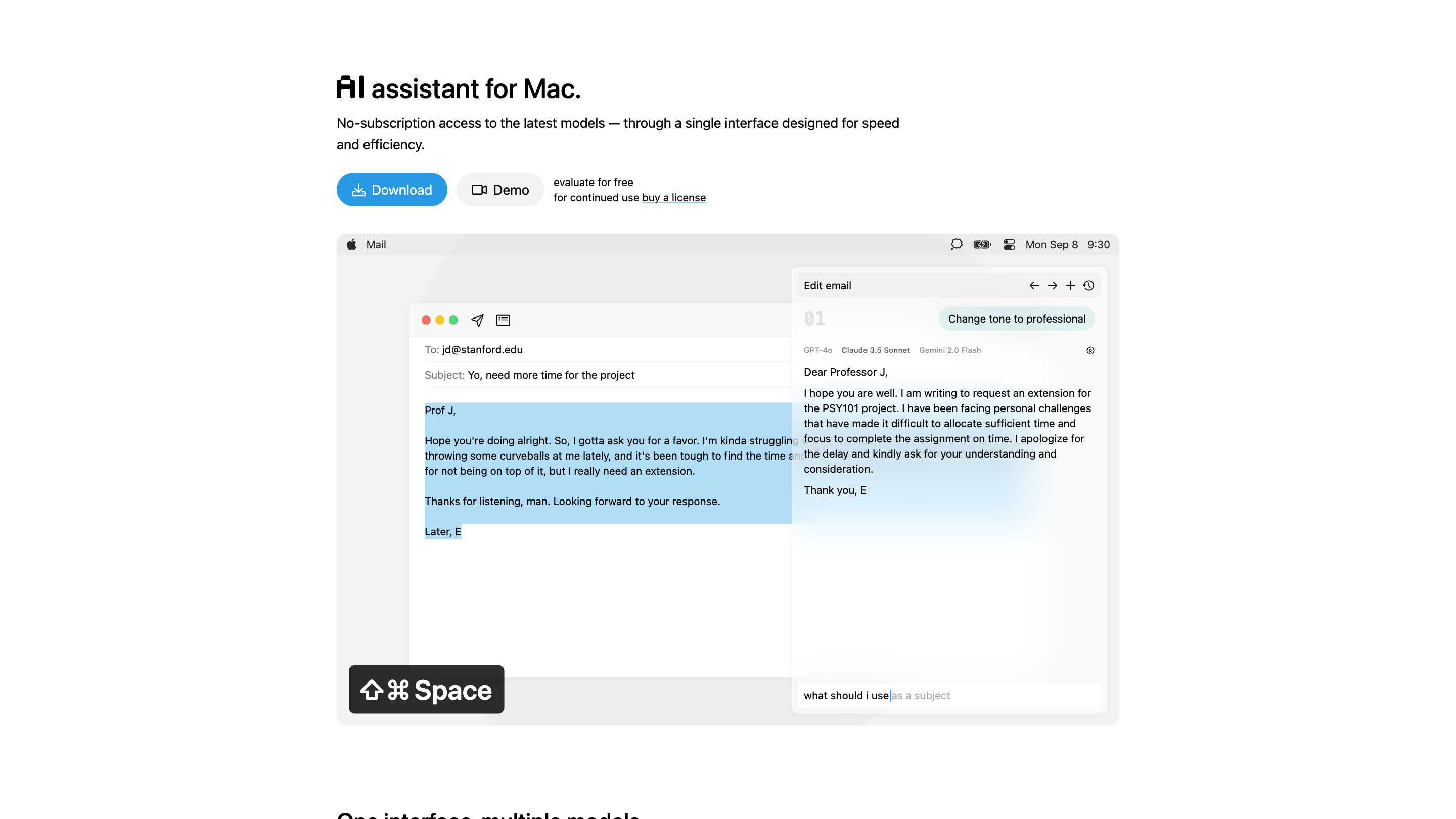Open model settings gear icon

(x=1090, y=350)
